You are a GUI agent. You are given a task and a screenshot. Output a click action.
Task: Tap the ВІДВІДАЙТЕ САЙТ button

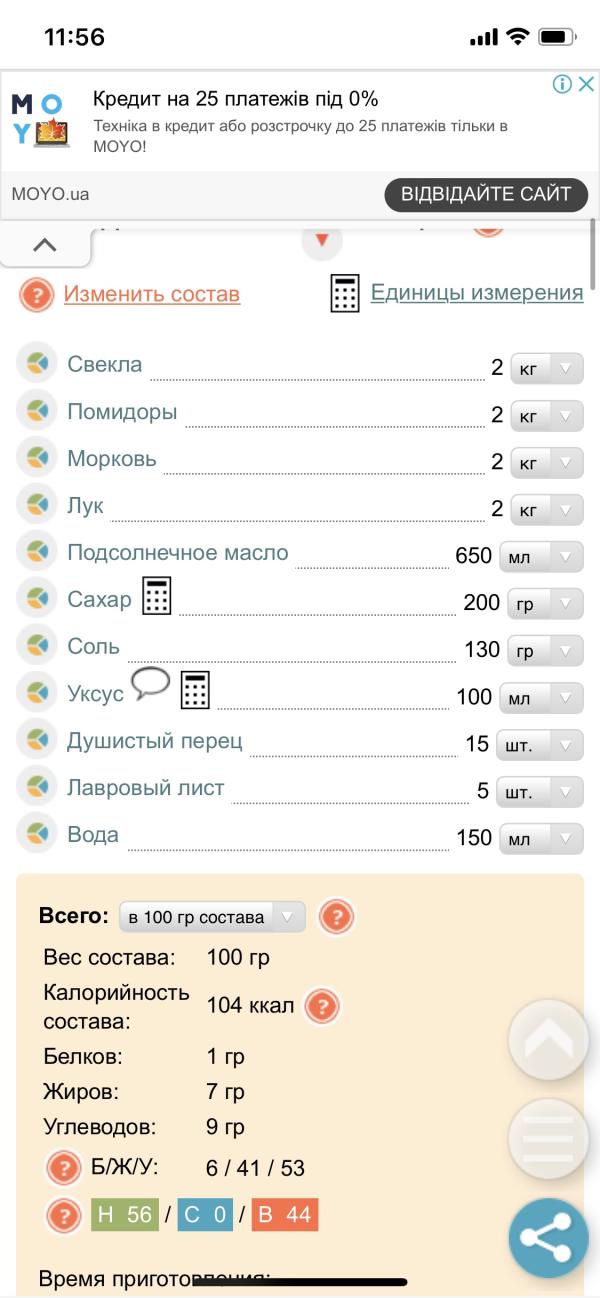[486, 194]
